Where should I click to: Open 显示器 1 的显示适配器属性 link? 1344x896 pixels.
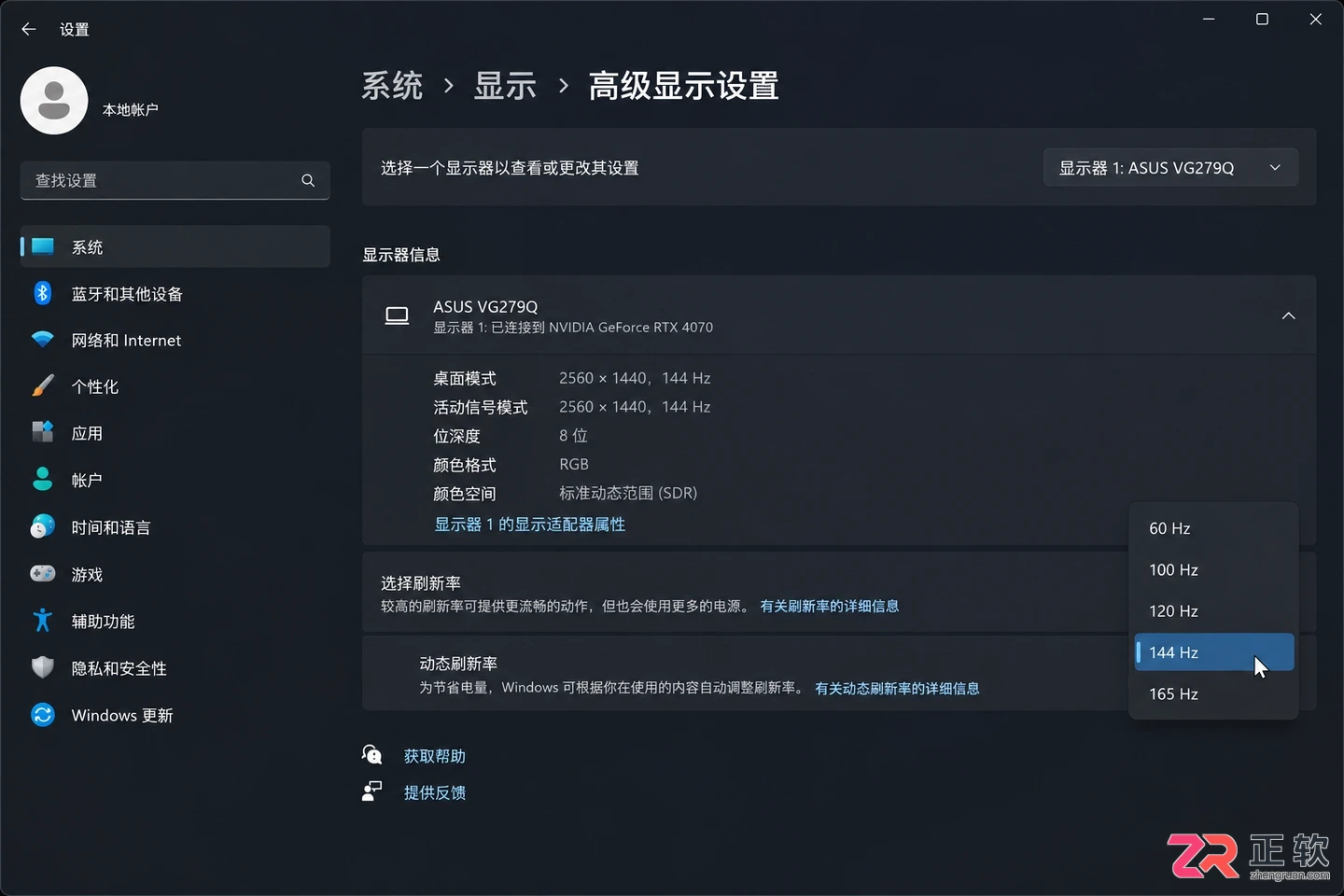coord(529,524)
